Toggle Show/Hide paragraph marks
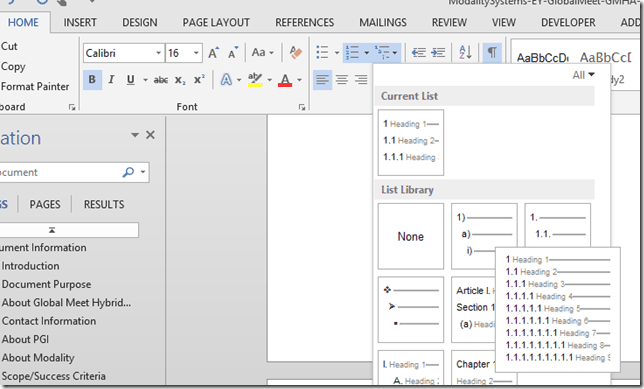This screenshot has width=644, height=389. (x=492, y=53)
